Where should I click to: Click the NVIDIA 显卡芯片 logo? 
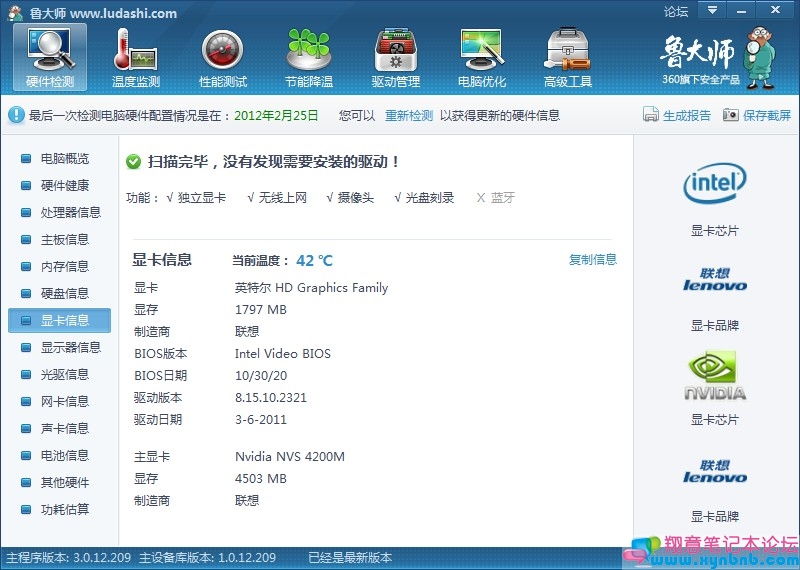715,375
